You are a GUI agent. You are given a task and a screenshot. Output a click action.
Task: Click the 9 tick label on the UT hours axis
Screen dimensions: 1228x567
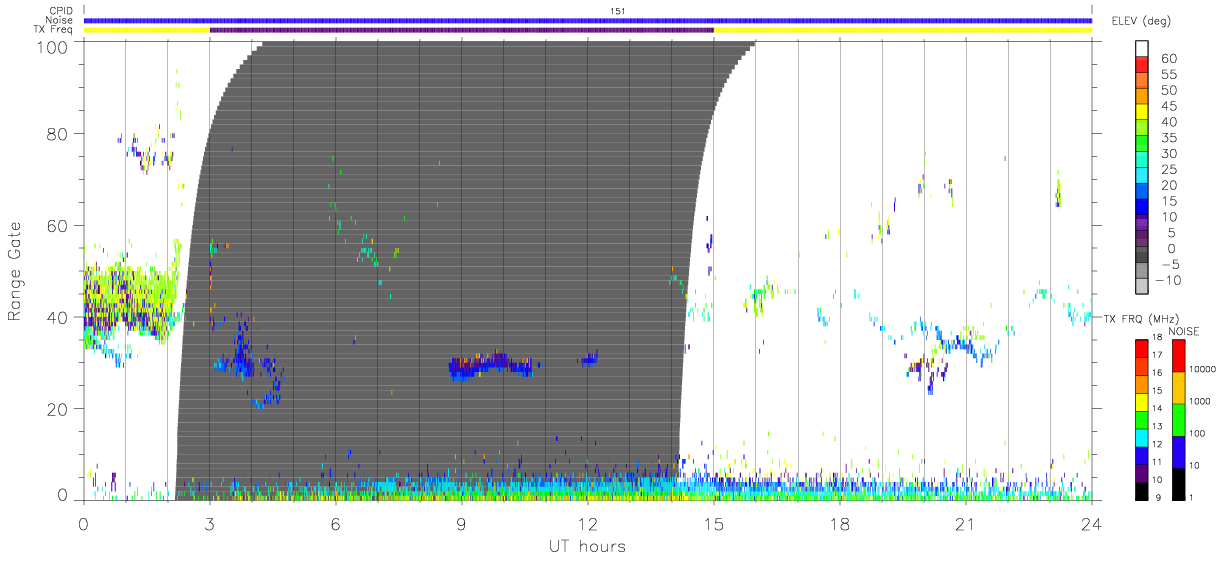[x=462, y=522]
